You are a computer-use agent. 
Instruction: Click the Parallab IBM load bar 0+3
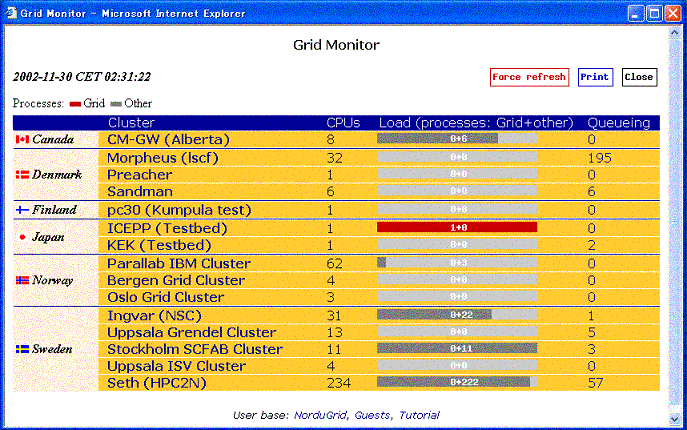click(x=457, y=263)
